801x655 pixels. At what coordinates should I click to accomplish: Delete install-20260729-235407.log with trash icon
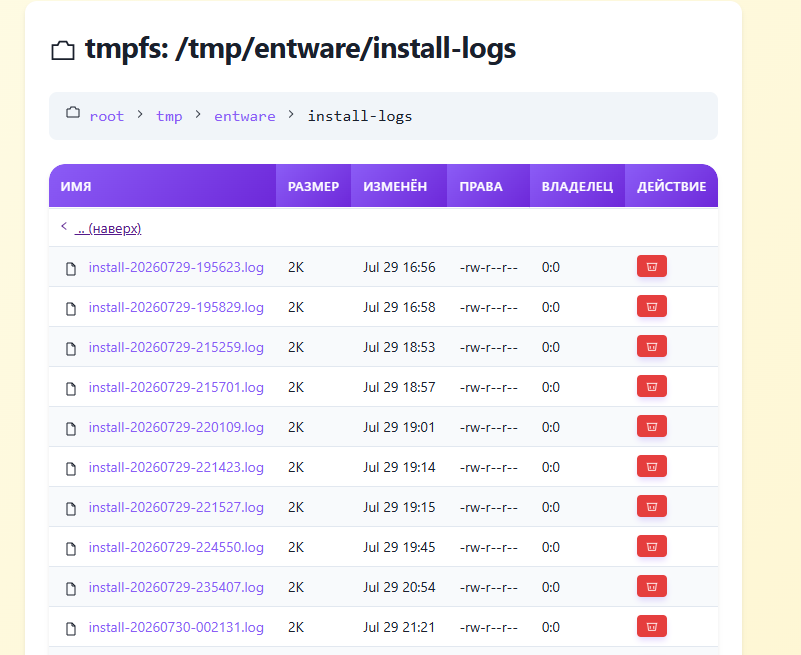pyautogui.click(x=651, y=587)
